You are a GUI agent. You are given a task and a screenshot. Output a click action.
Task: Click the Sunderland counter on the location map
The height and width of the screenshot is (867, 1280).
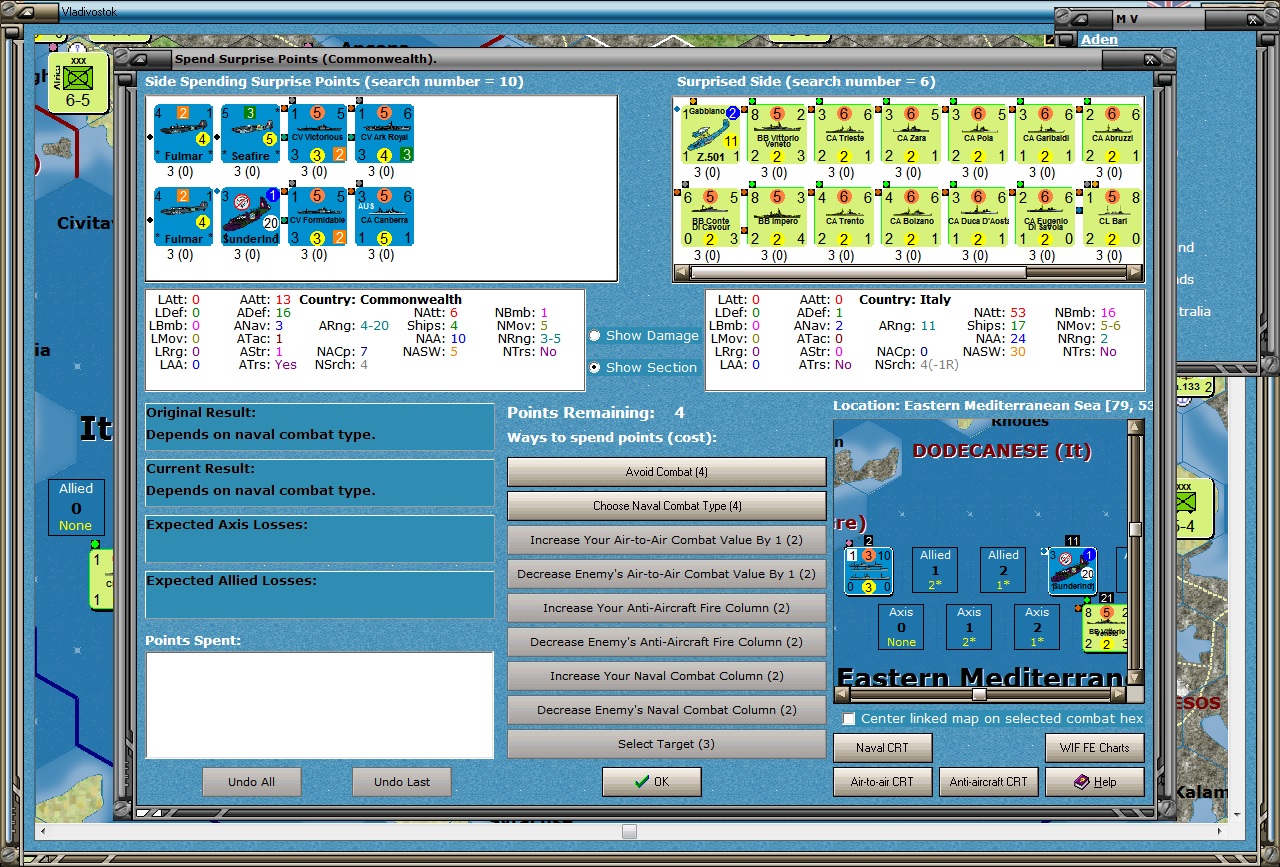[1072, 571]
